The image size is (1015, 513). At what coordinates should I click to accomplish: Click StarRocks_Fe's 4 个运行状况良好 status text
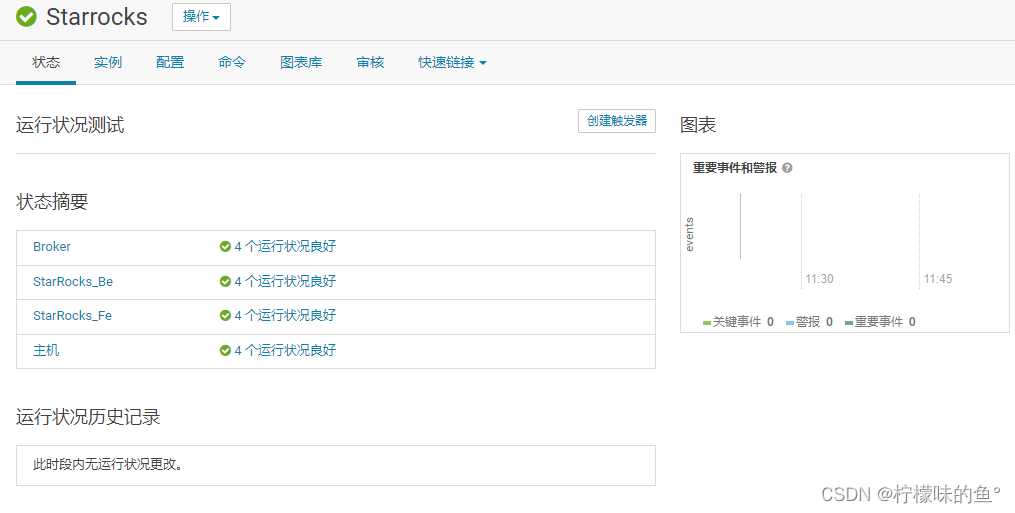point(285,315)
